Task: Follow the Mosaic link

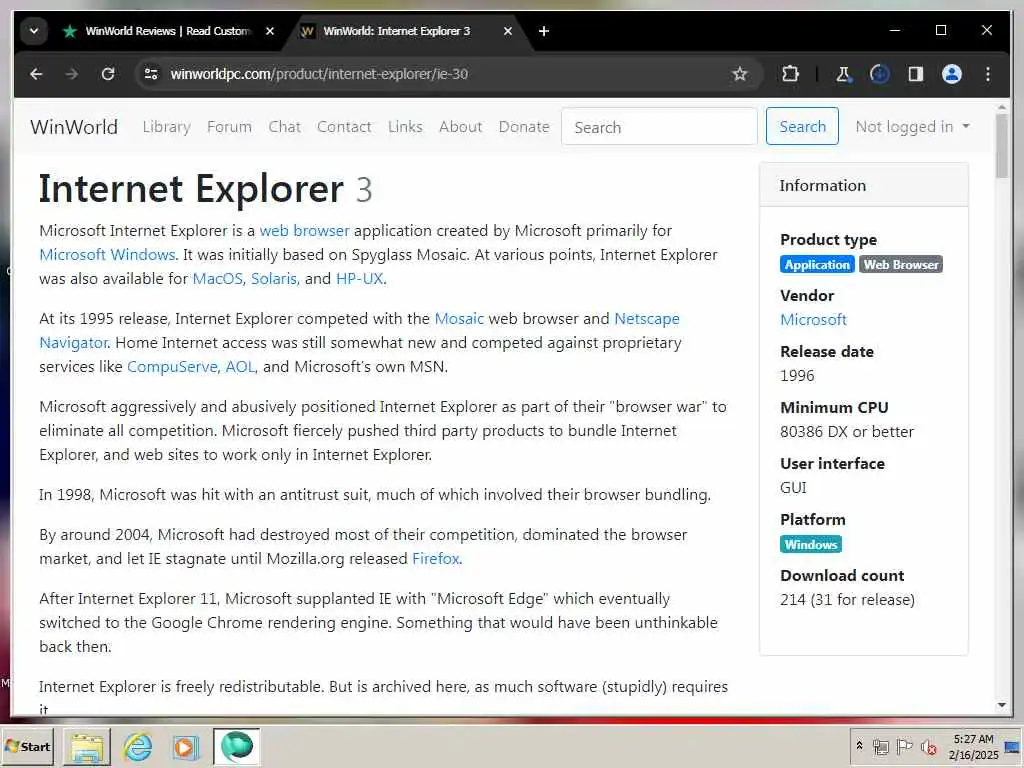Action: click(459, 319)
